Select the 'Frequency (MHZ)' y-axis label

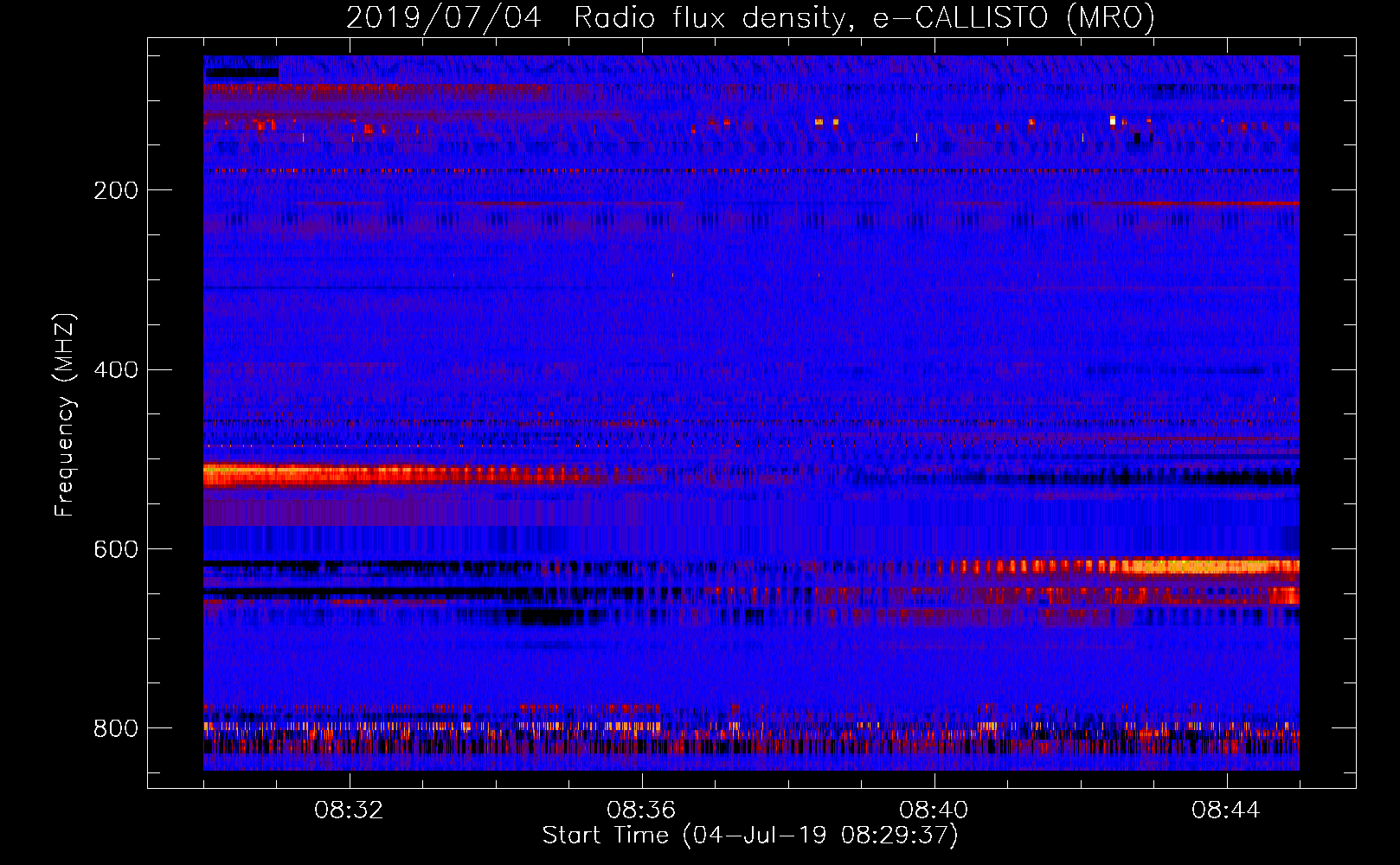point(64,414)
